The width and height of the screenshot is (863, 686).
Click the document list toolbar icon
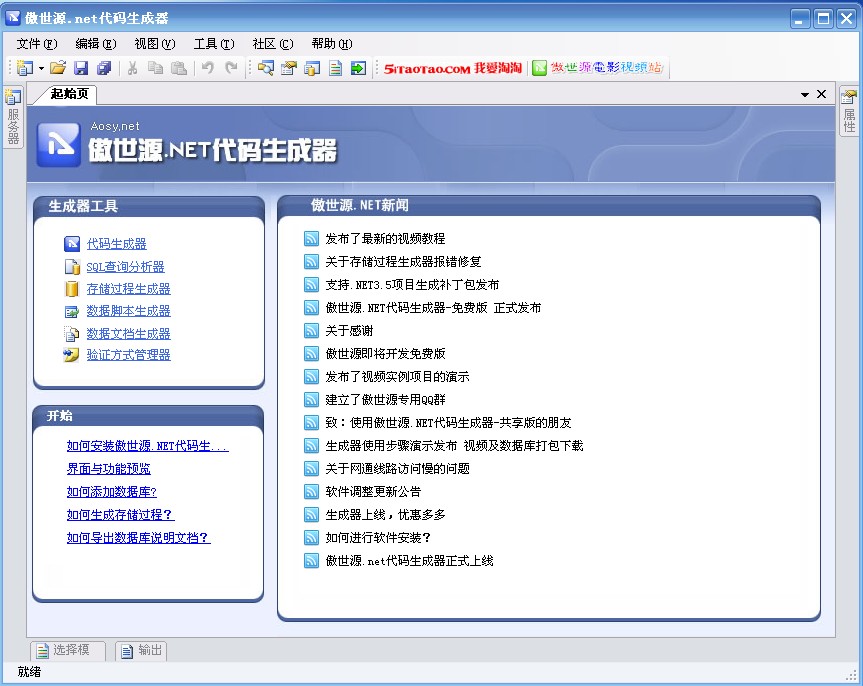(x=335, y=68)
